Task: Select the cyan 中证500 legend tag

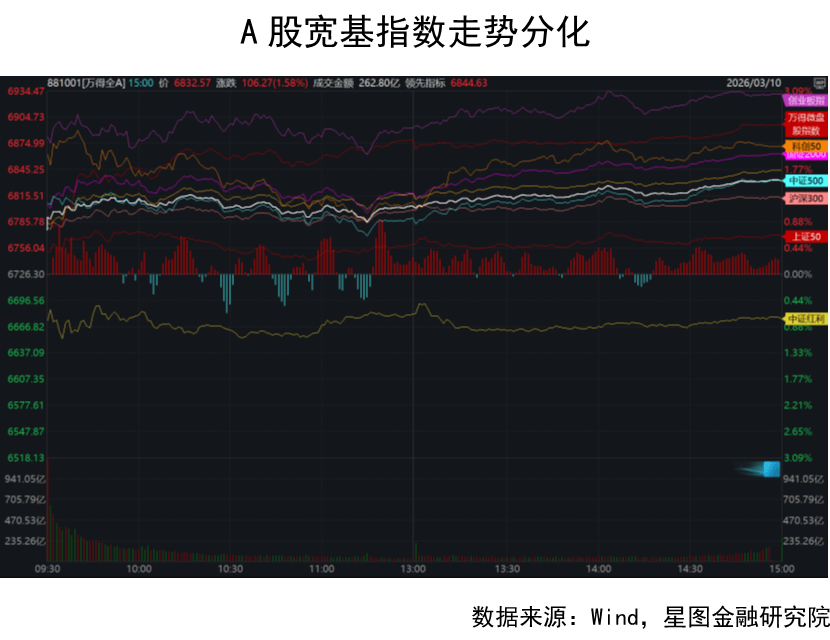Action: pos(806,181)
